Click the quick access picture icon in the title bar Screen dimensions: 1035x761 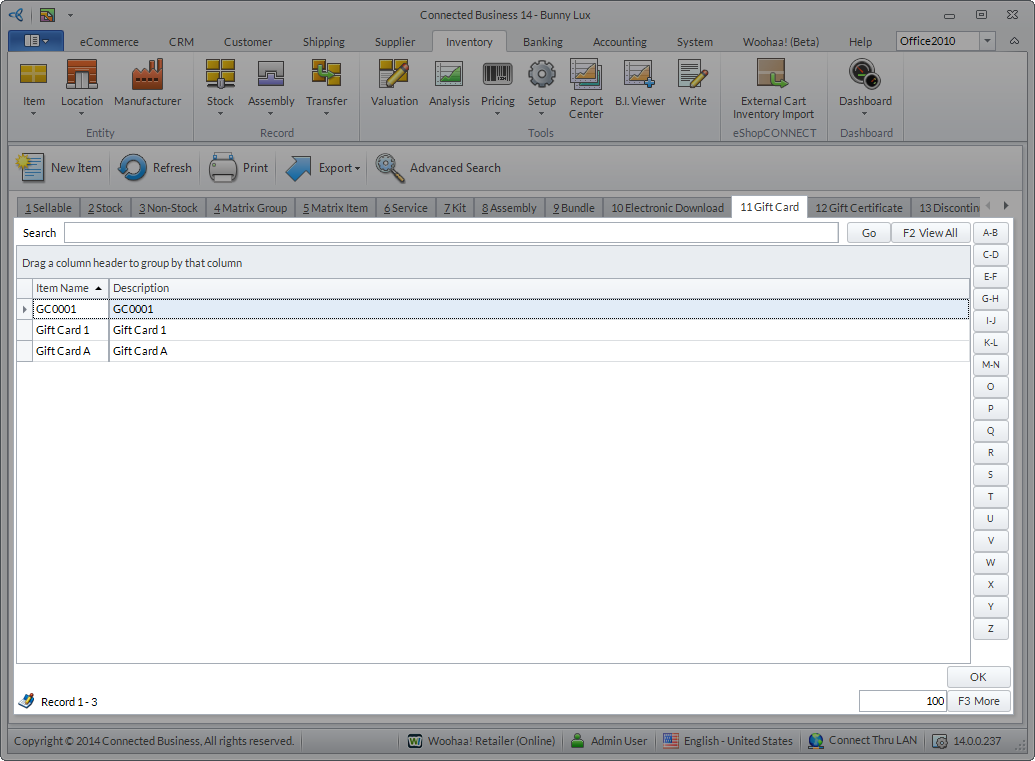[47, 15]
